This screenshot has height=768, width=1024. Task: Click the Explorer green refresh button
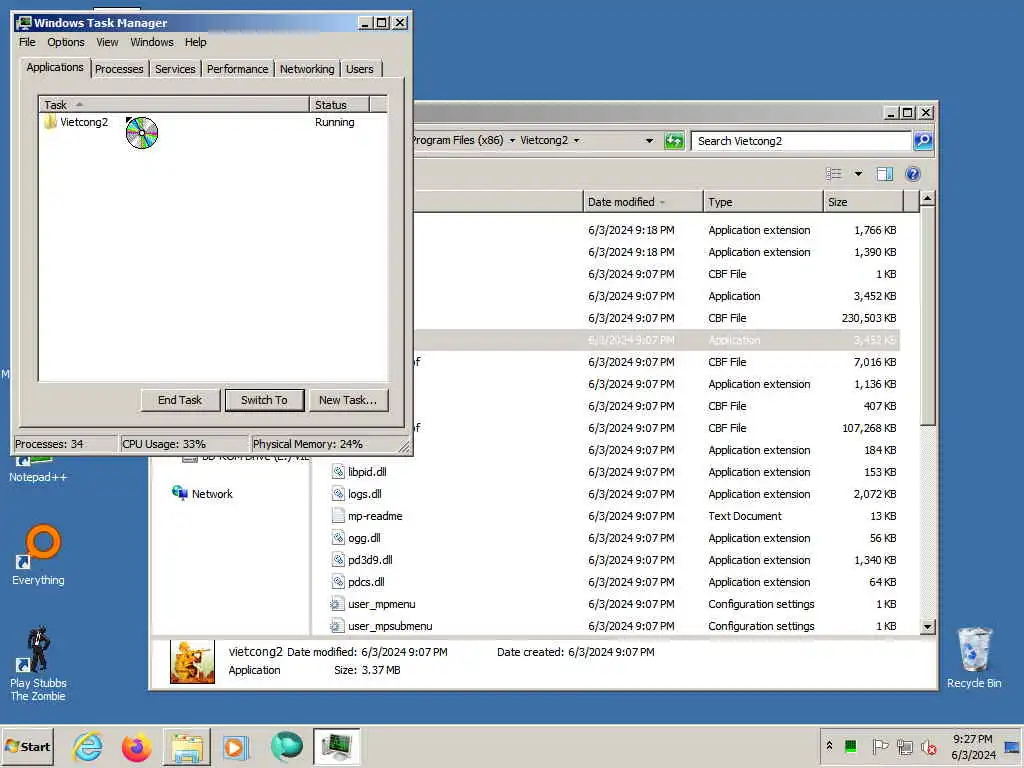tap(674, 140)
